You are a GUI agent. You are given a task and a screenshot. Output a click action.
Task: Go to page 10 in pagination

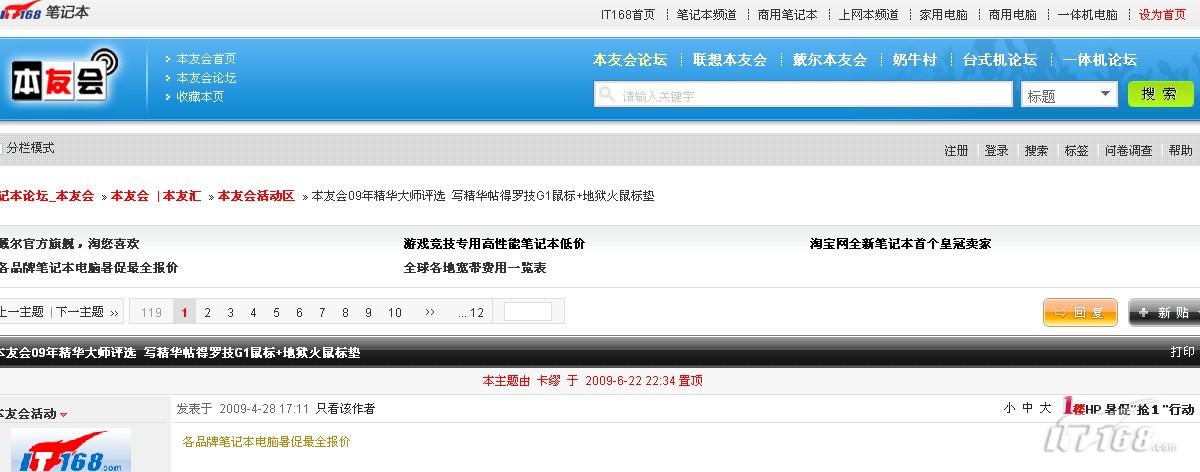395,312
